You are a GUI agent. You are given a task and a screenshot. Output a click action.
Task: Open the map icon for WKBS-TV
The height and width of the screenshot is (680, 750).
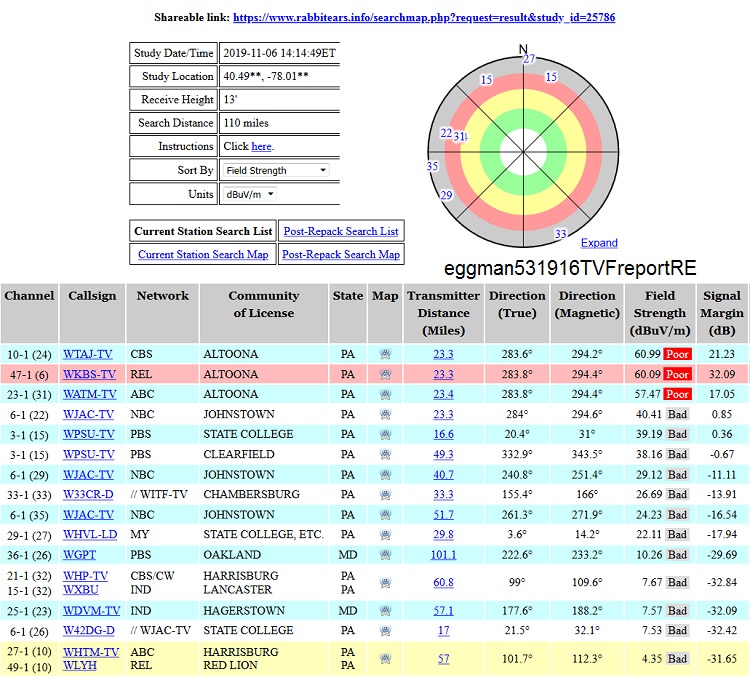pos(384,374)
